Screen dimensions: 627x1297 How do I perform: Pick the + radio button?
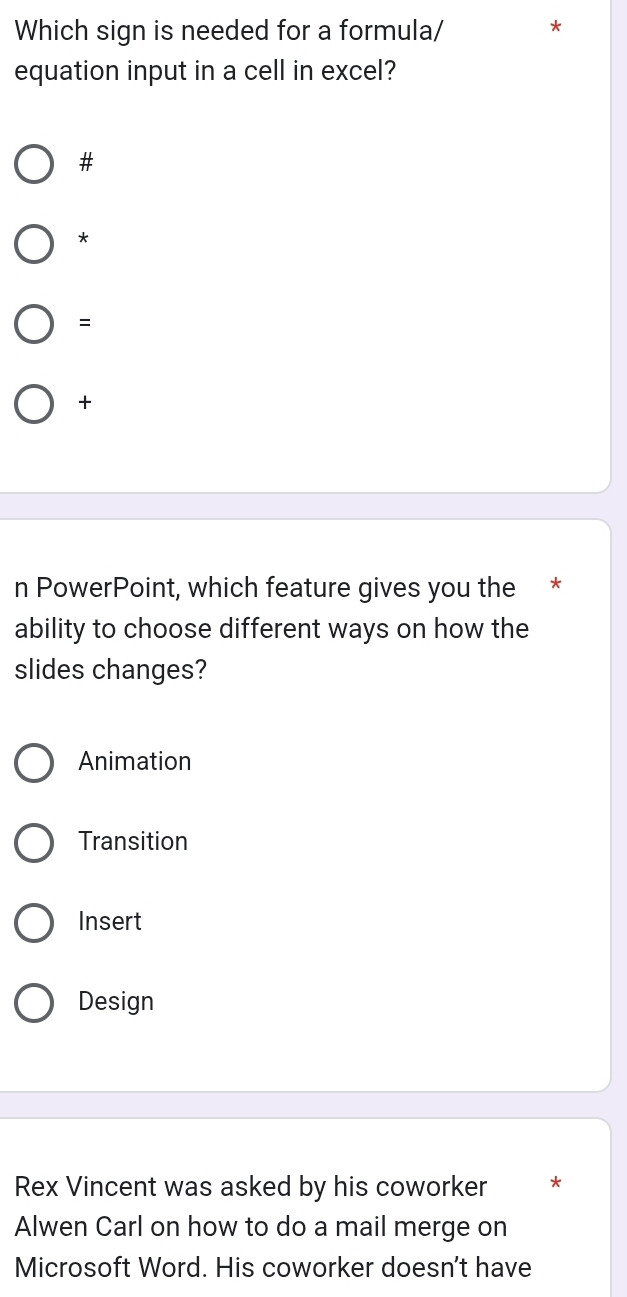[x=34, y=403]
